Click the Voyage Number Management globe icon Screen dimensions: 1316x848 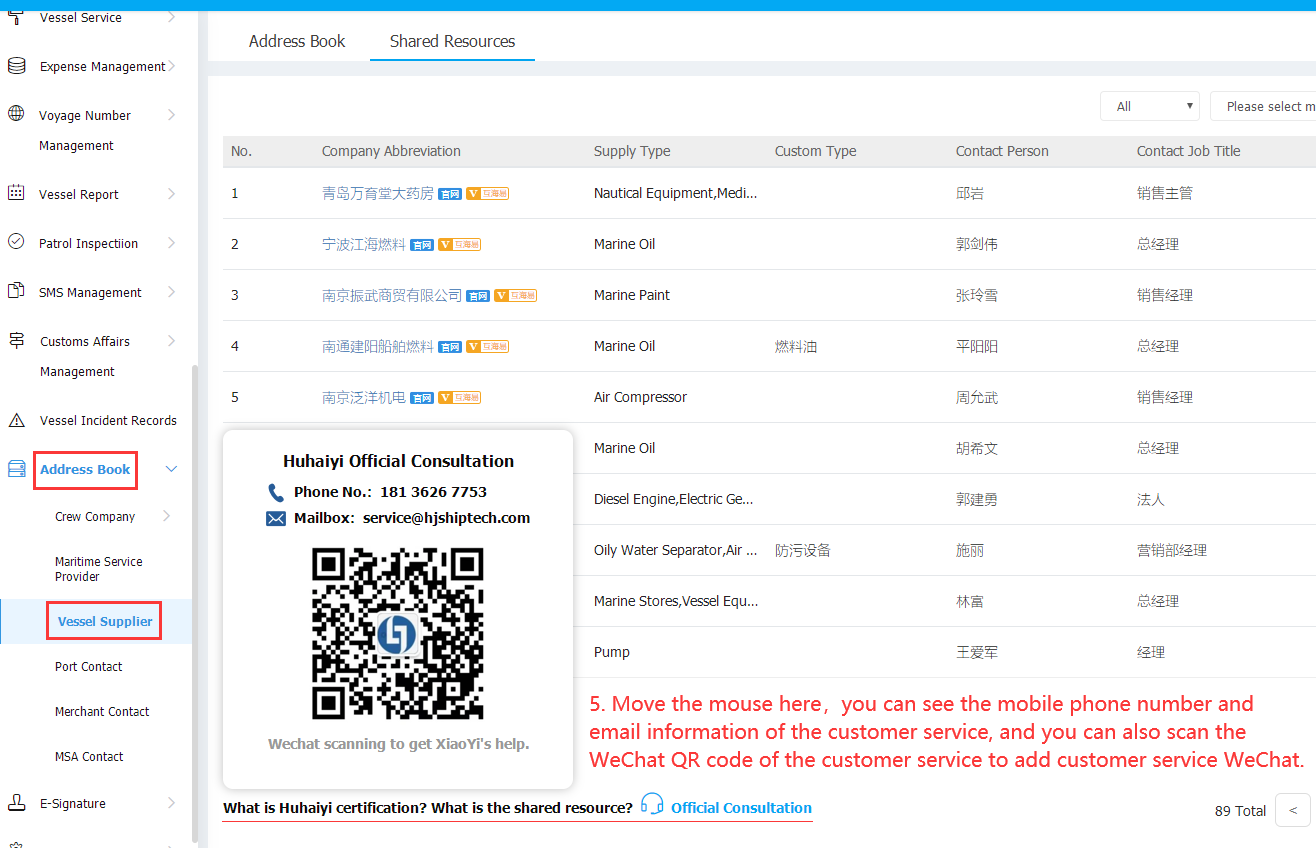[16, 113]
